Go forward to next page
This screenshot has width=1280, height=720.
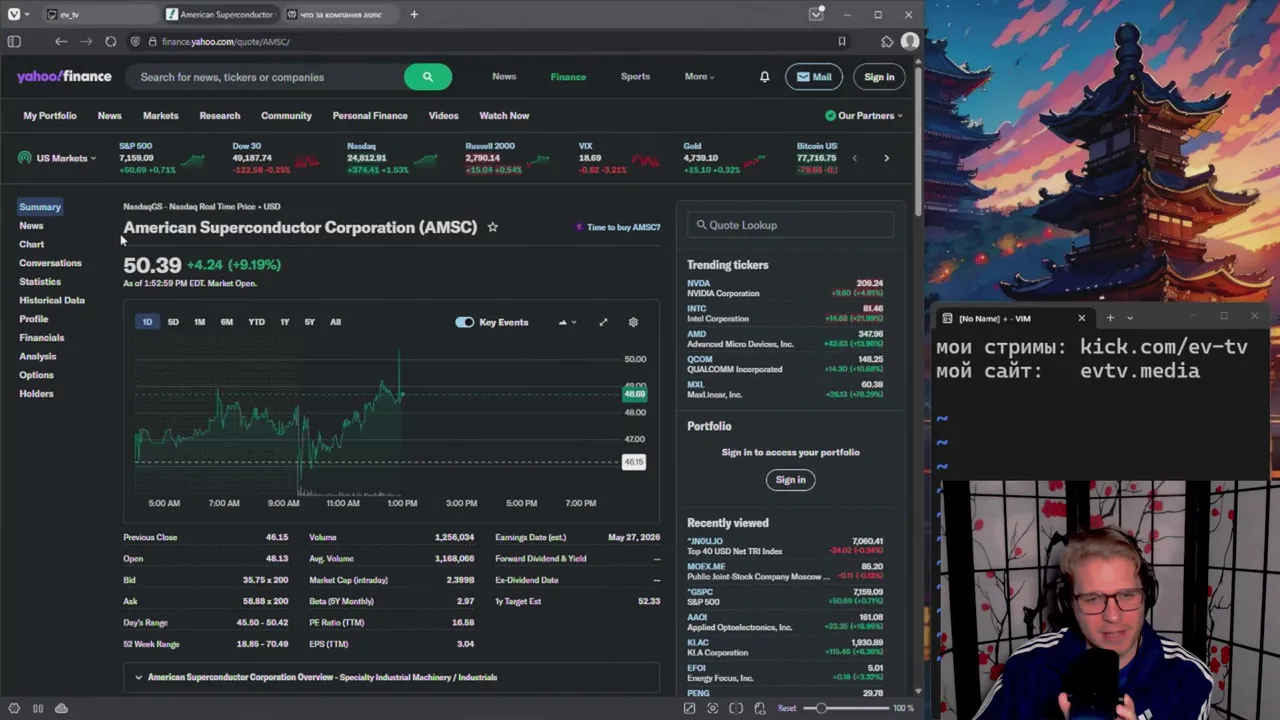click(85, 42)
